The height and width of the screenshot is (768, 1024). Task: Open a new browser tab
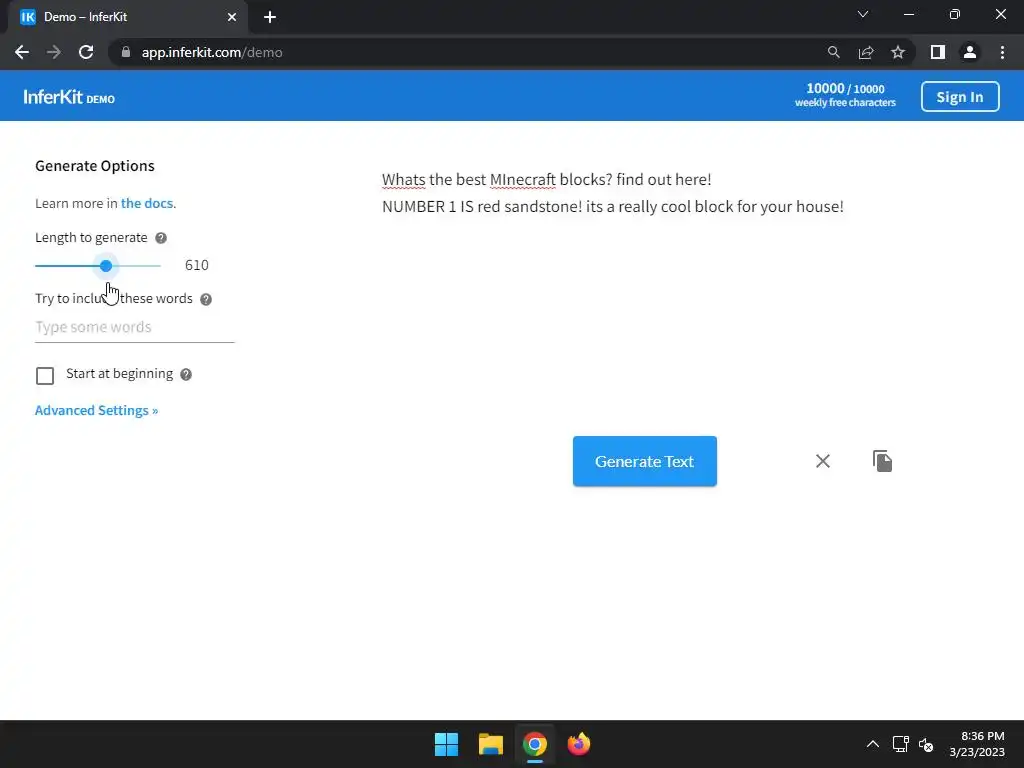pyautogui.click(x=270, y=17)
